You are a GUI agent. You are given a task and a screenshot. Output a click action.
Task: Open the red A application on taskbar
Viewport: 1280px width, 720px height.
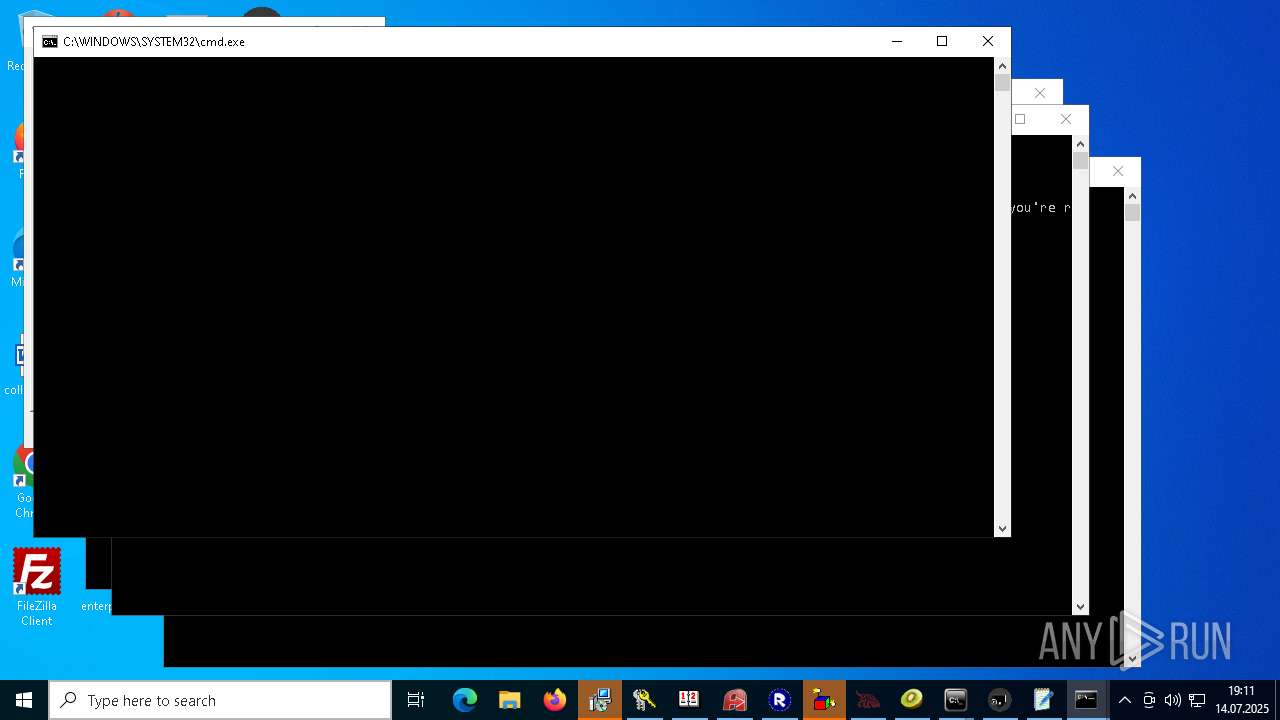(735, 700)
